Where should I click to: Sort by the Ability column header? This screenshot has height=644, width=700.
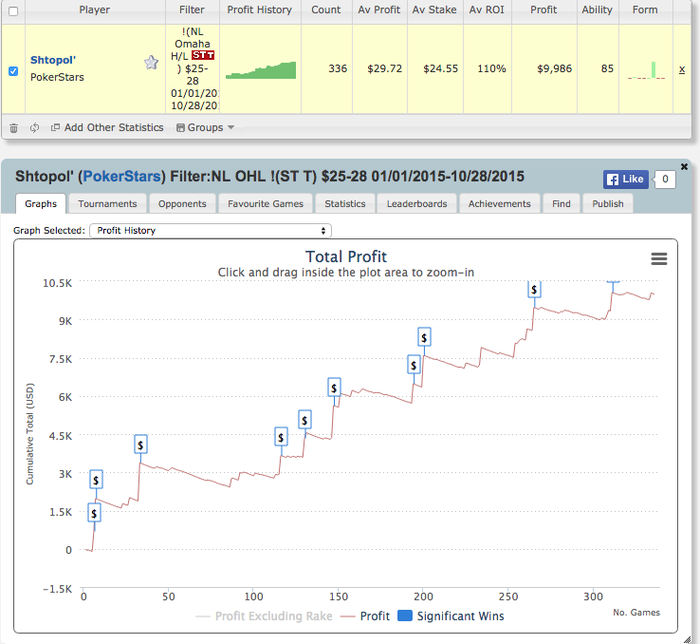[x=597, y=10]
